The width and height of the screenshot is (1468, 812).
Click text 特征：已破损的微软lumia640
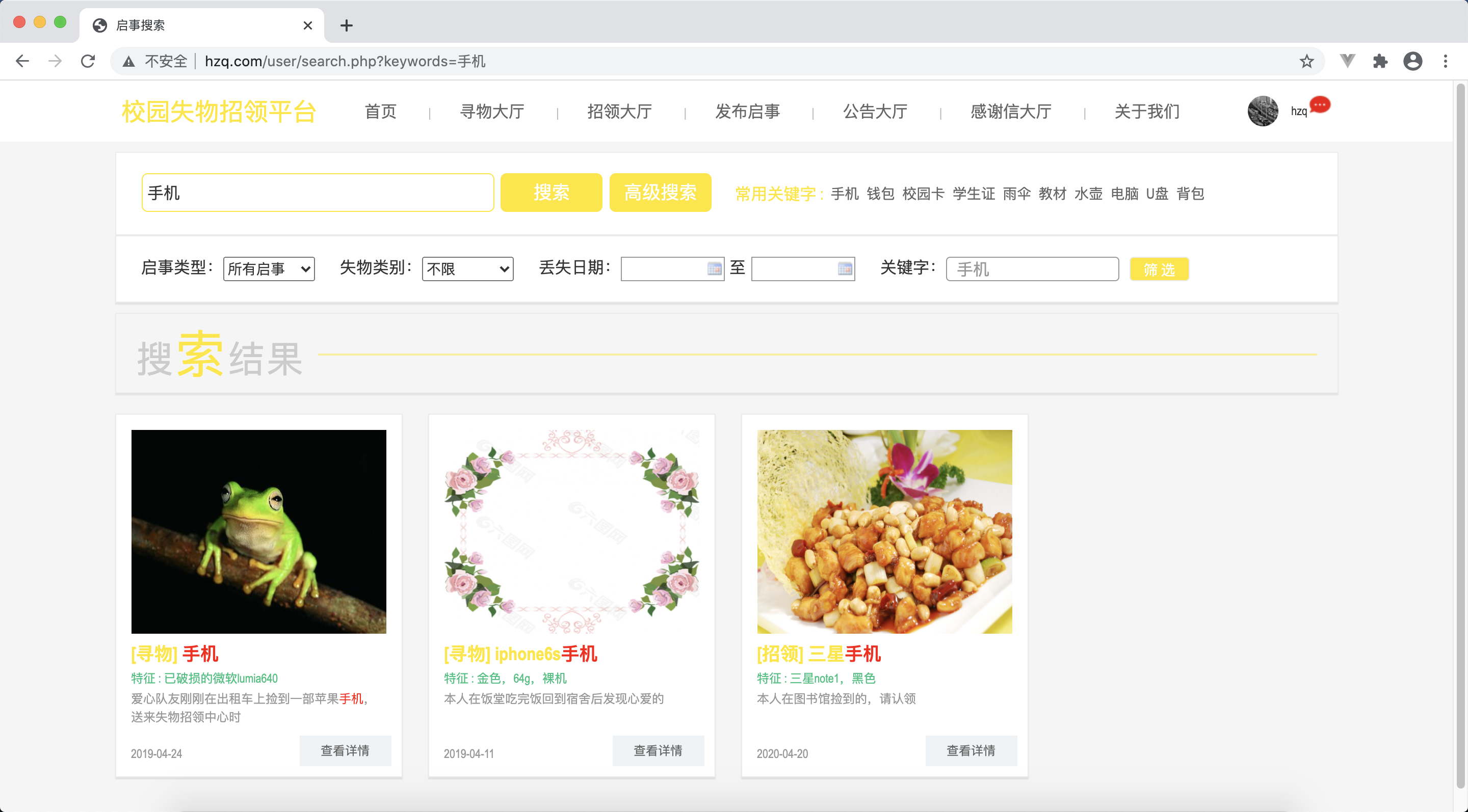pos(204,678)
